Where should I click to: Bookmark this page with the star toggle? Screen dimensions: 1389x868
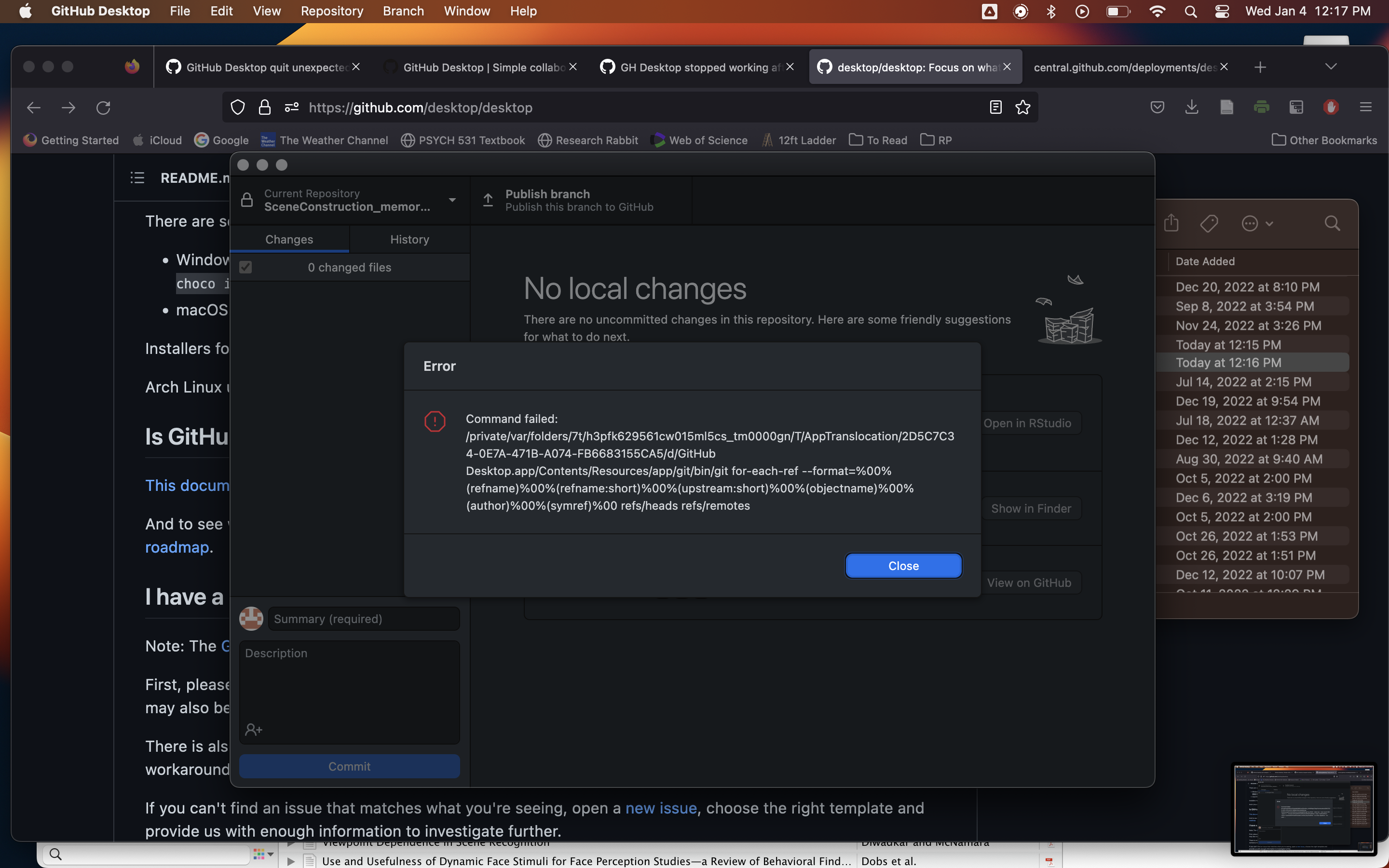click(x=1023, y=108)
